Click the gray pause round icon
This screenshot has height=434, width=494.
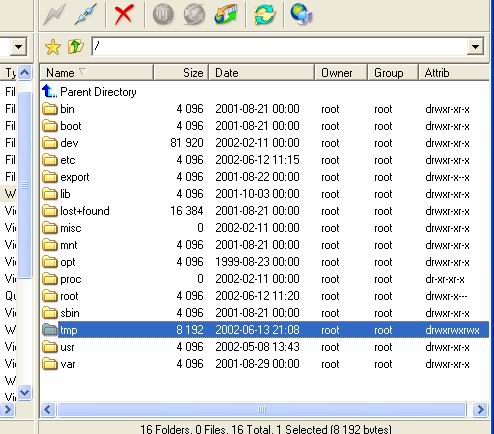point(163,15)
